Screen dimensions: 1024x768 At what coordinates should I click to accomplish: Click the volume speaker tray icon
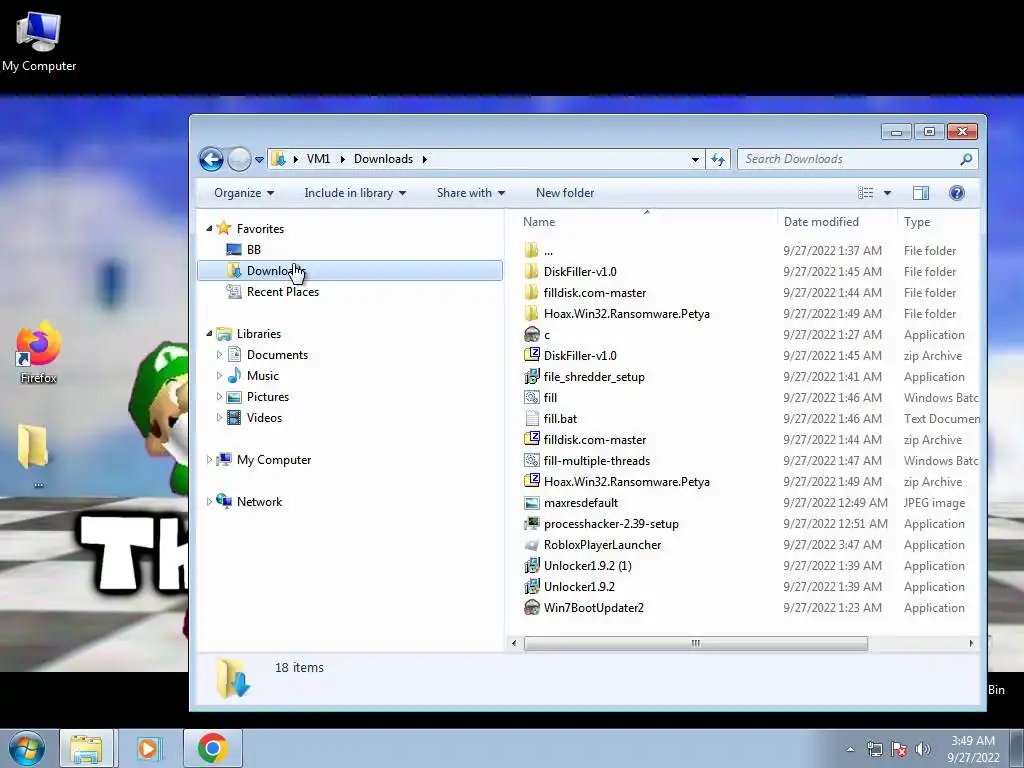point(922,749)
